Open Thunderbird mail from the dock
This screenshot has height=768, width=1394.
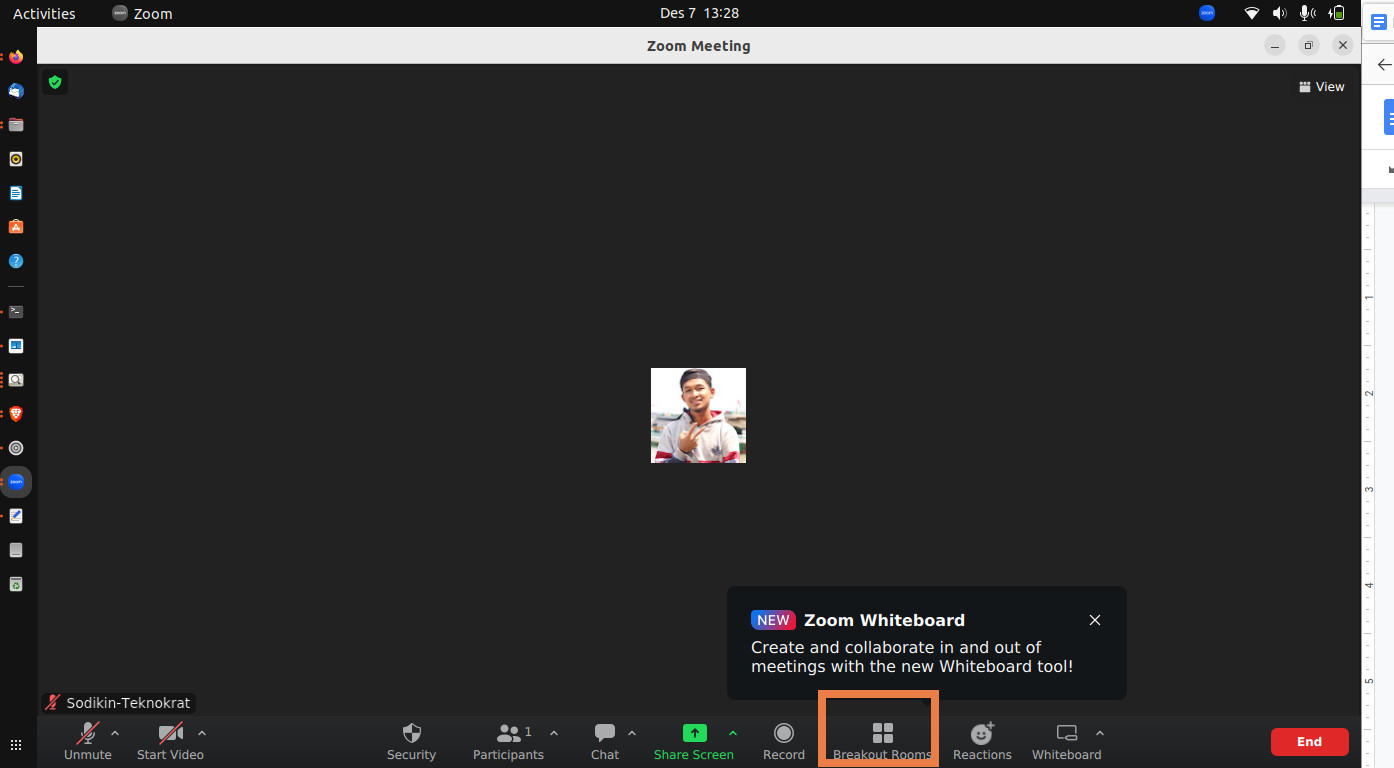click(x=16, y=91)
